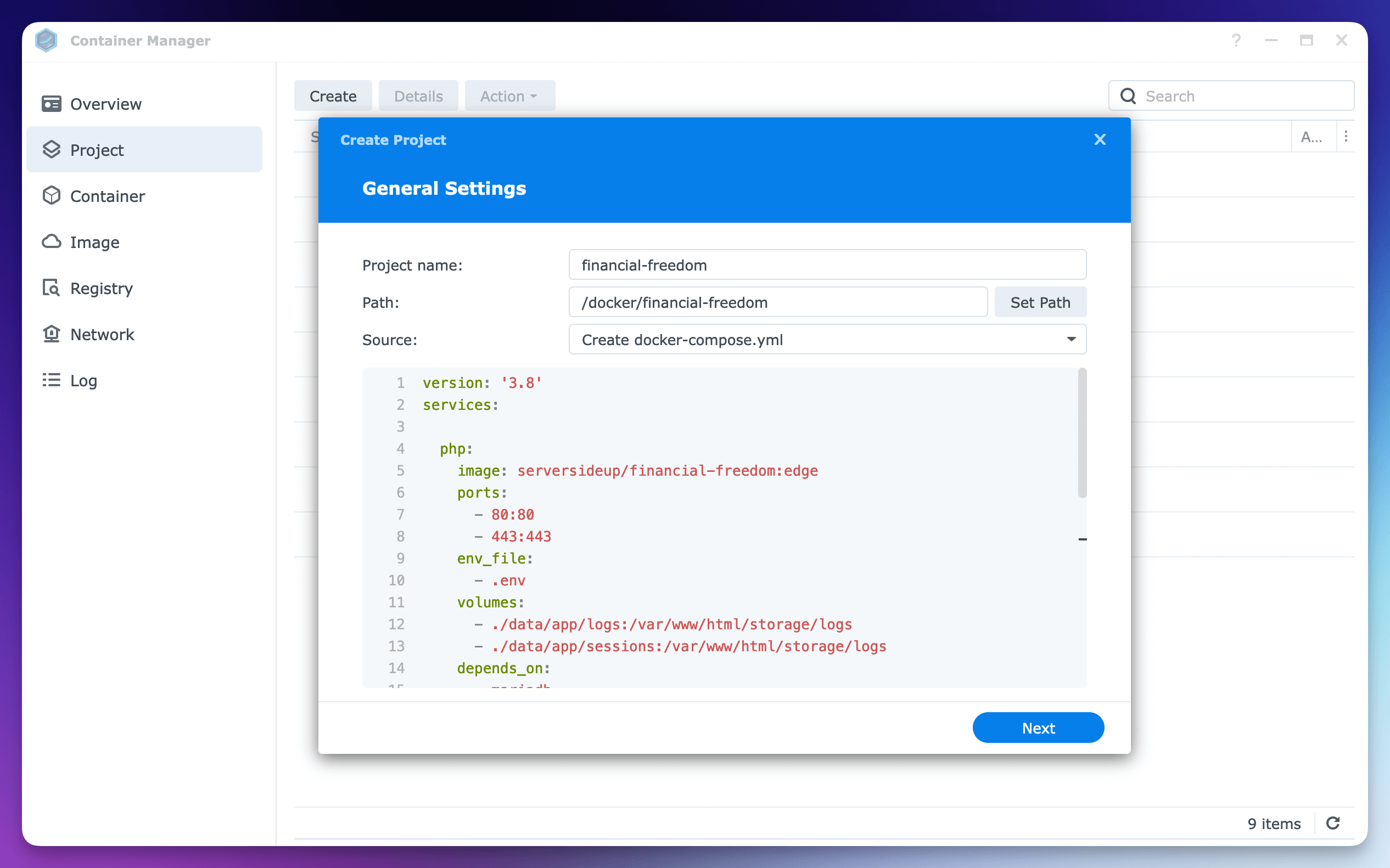1390x868 pixels.
Task: Click the Registry sidebar icon
Action: coord(51,288)
